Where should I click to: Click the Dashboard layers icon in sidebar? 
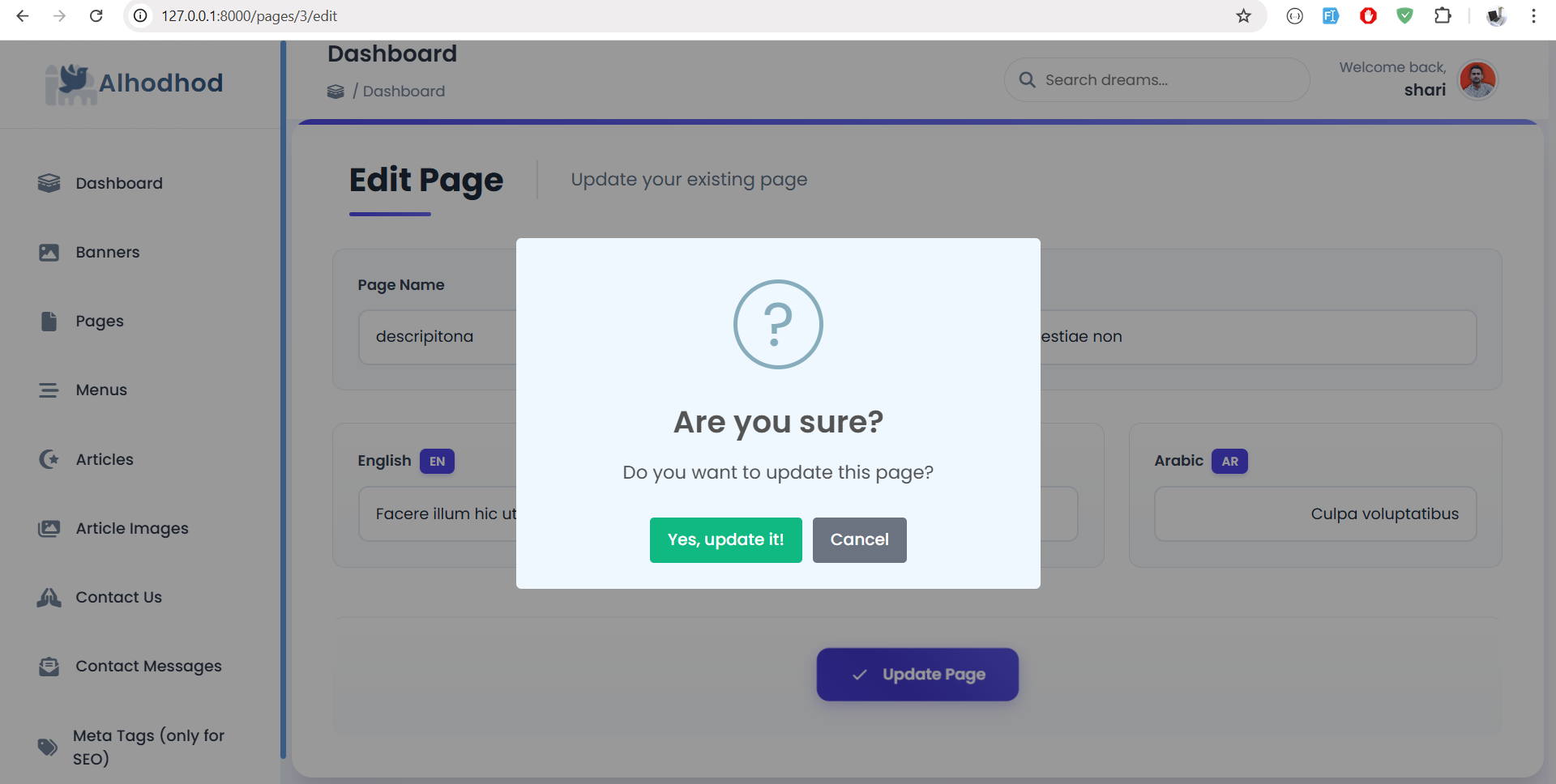click(x=49, y=183)
